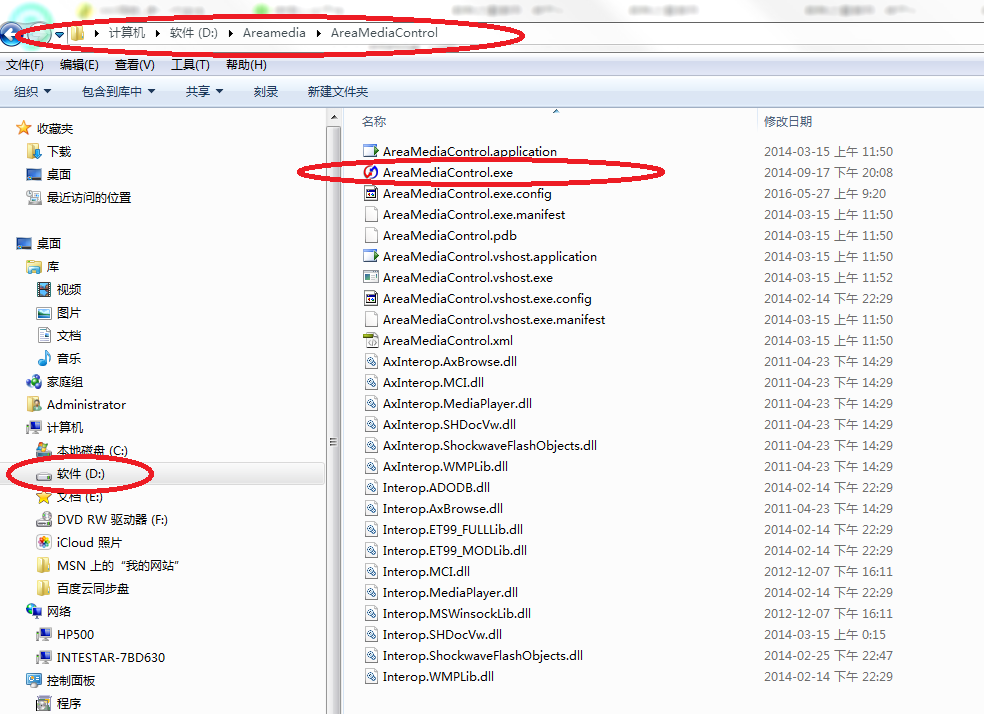This screenshot has width=984, height=714.
Task: Click the iCloud 照片 icon in sidebar
Action: pyautogui.click(x=44, y=542)
